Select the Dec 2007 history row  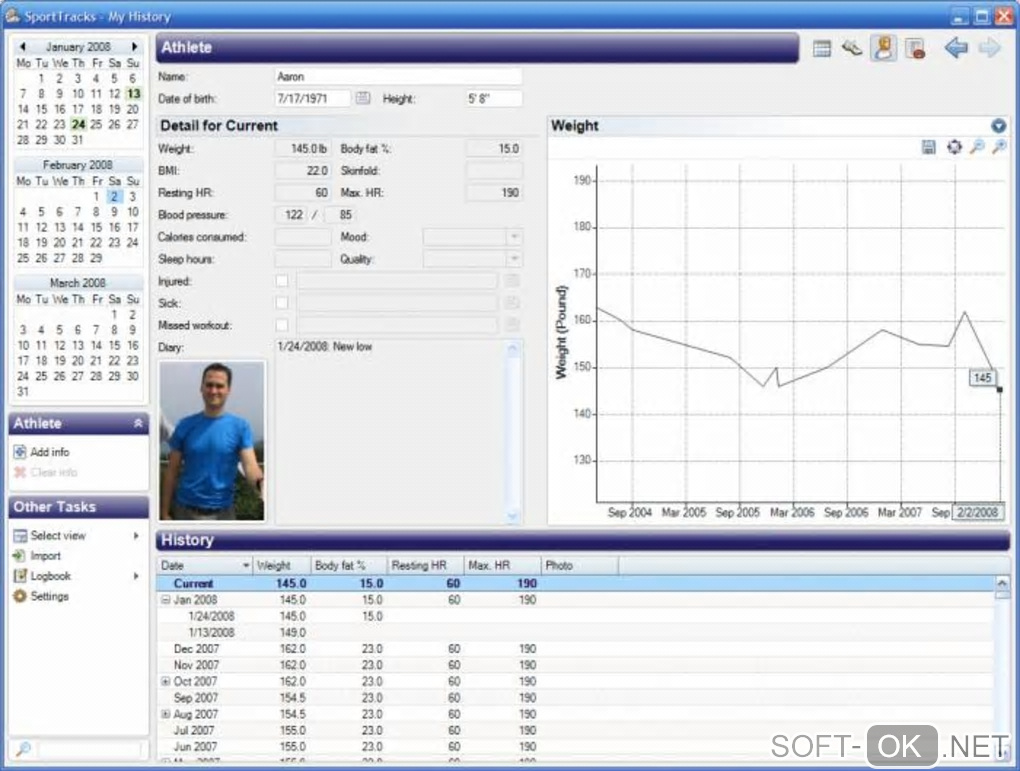pyautogui.click(x=575, y=649)
